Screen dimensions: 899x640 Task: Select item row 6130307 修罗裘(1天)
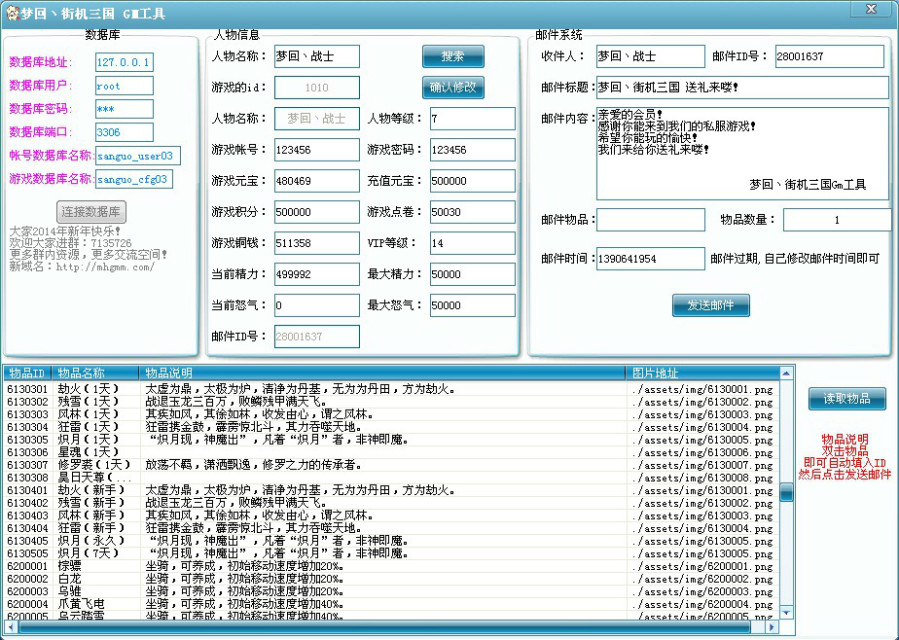click(392, 465)
